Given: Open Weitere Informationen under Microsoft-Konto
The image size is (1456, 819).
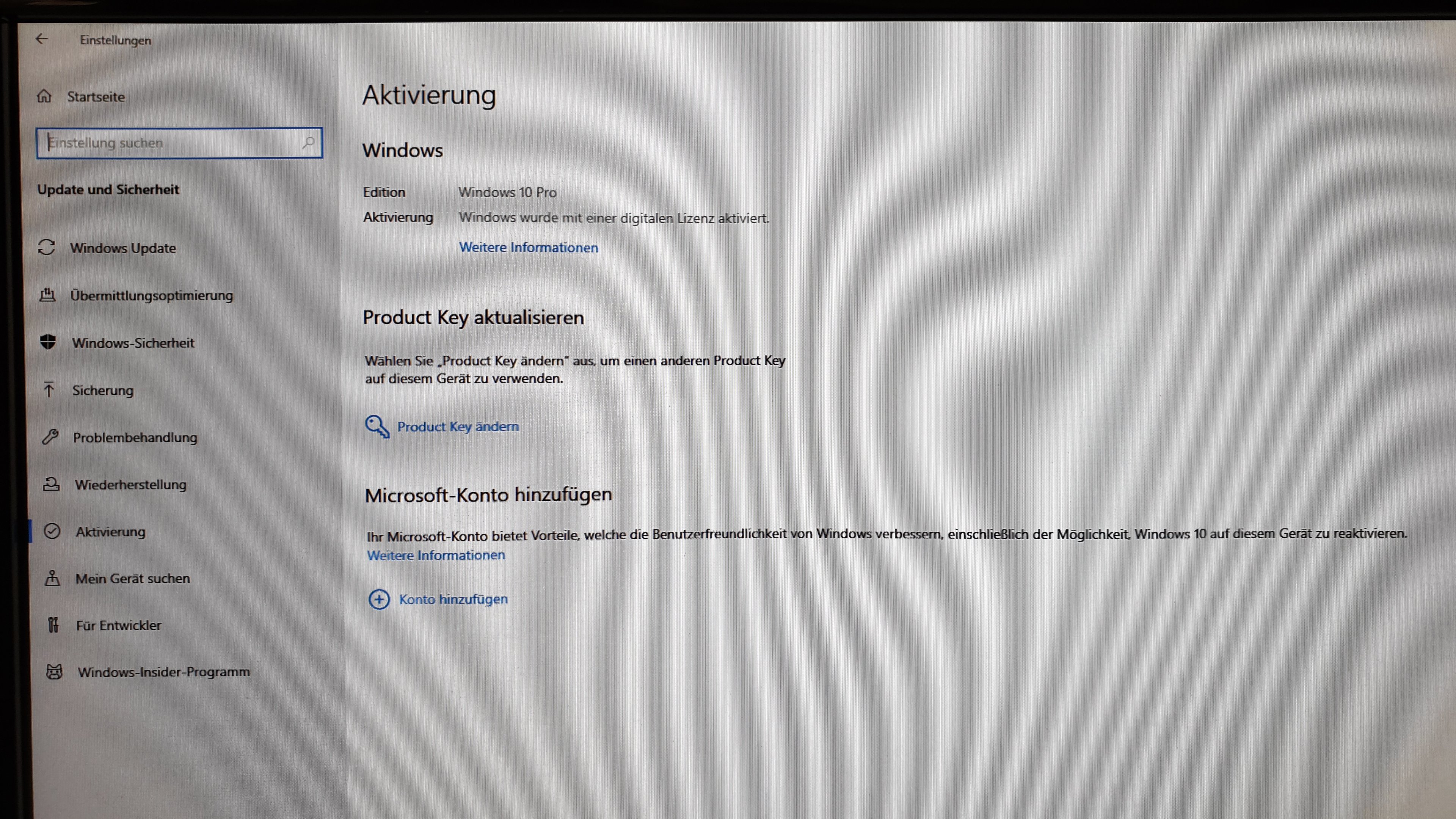Looking at the screenshot, I should (436, 555).
